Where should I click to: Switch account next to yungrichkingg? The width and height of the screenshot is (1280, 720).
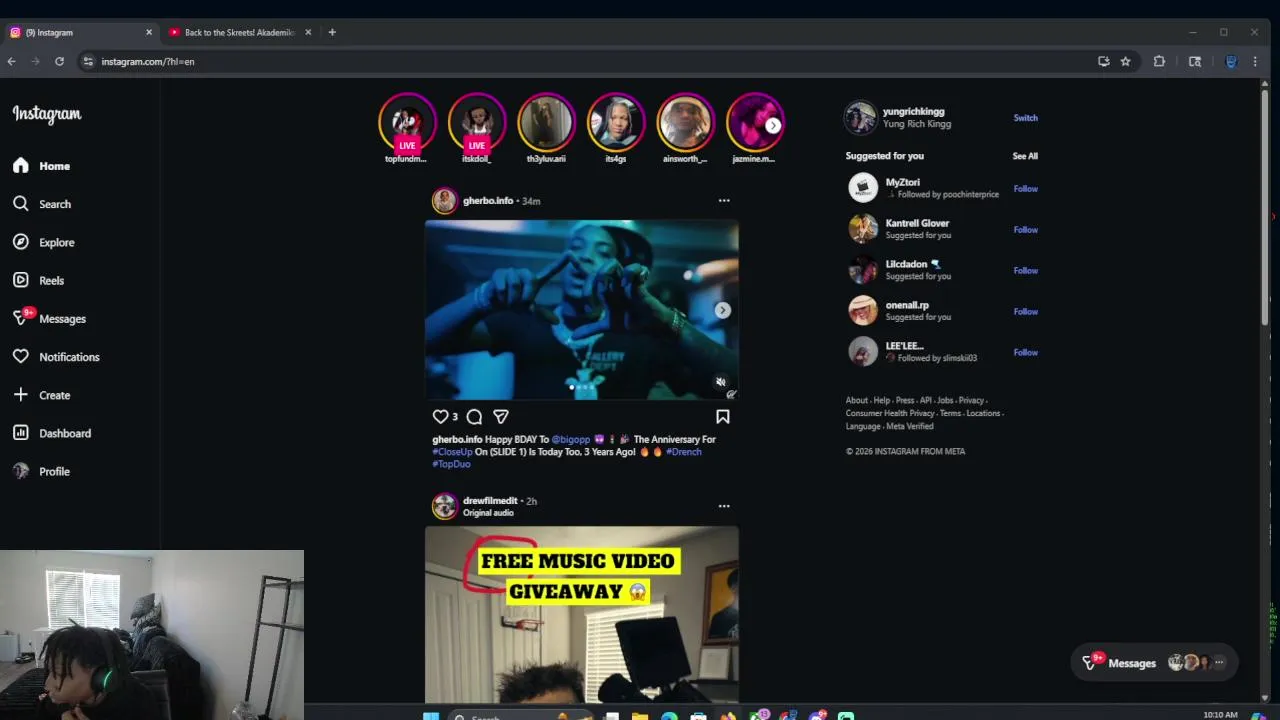pos(1025,118)
